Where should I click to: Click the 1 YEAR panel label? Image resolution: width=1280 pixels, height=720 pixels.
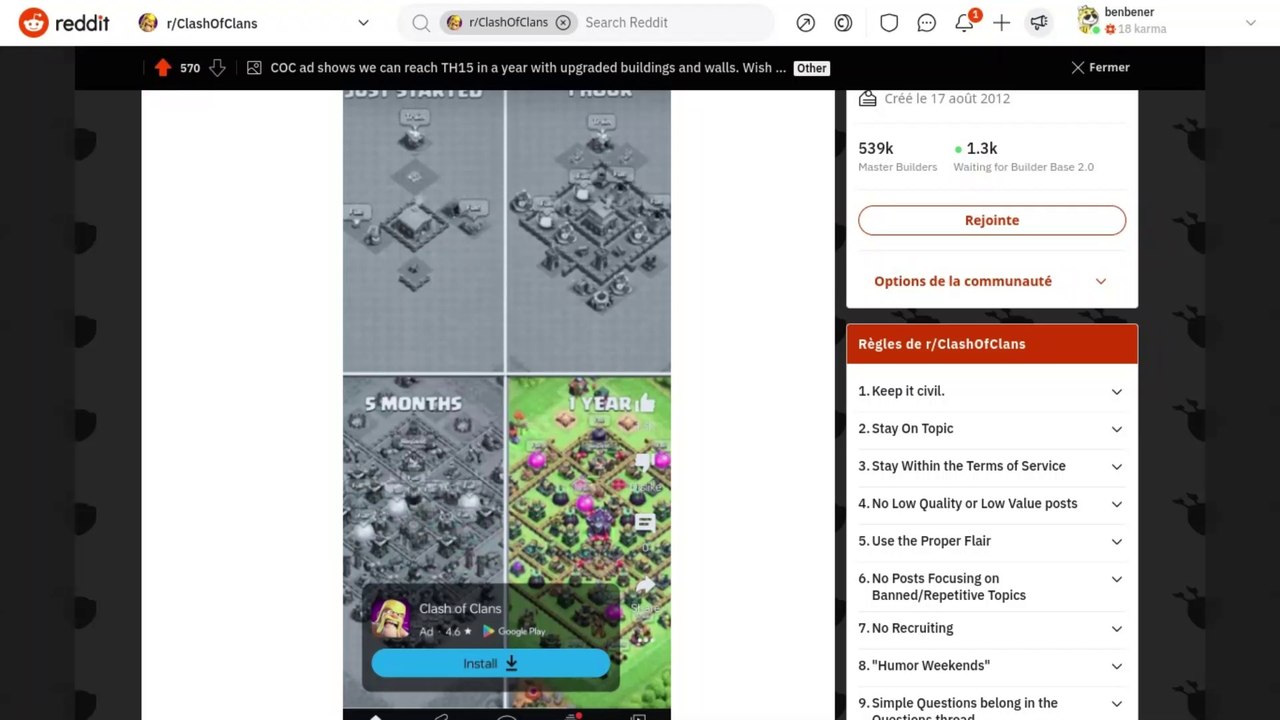[599, 403]
